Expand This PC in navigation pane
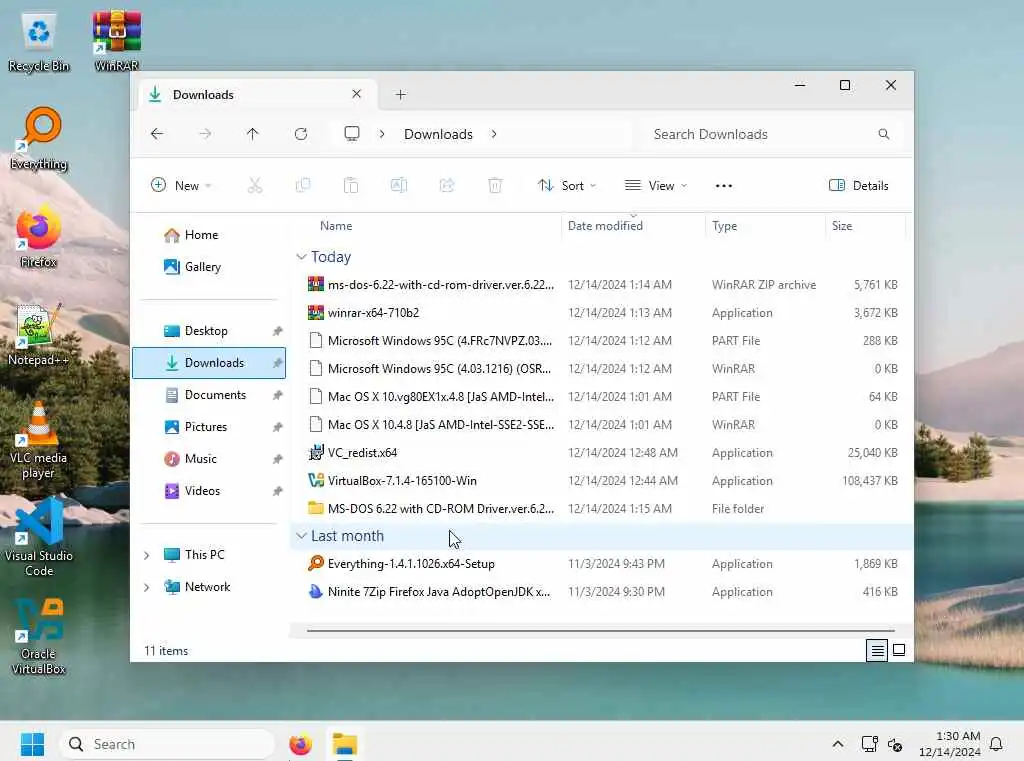 [x=146, y=555]
